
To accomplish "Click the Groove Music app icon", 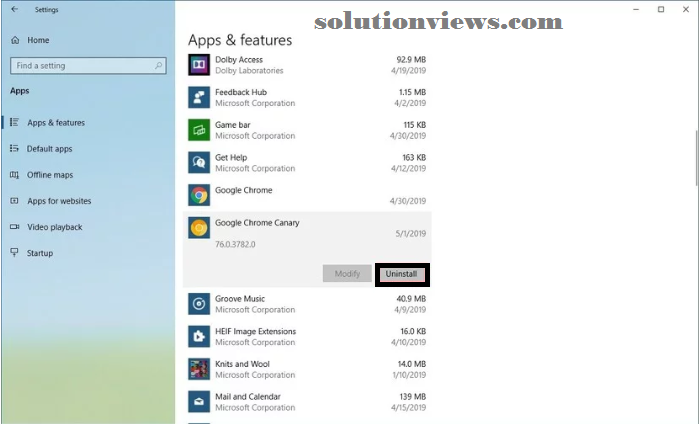I will click(199, 304).
